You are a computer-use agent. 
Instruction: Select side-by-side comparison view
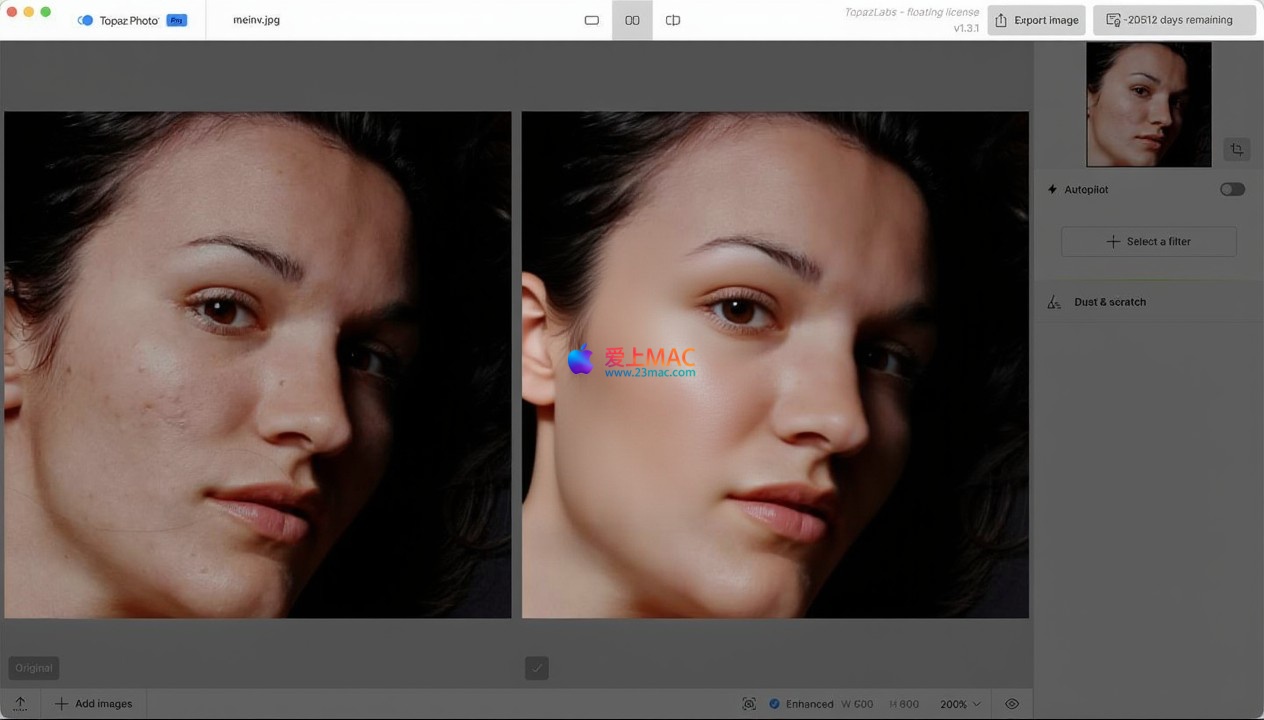point(632,20)
